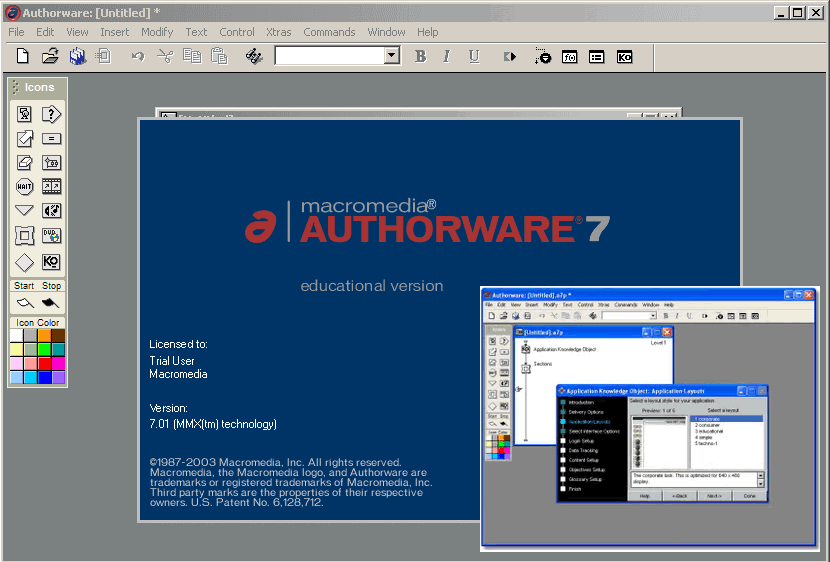The height and width of the screenshot is (562, 830).
Task: Choose the orange swatch under Icon Color
Action: [44, 336]
